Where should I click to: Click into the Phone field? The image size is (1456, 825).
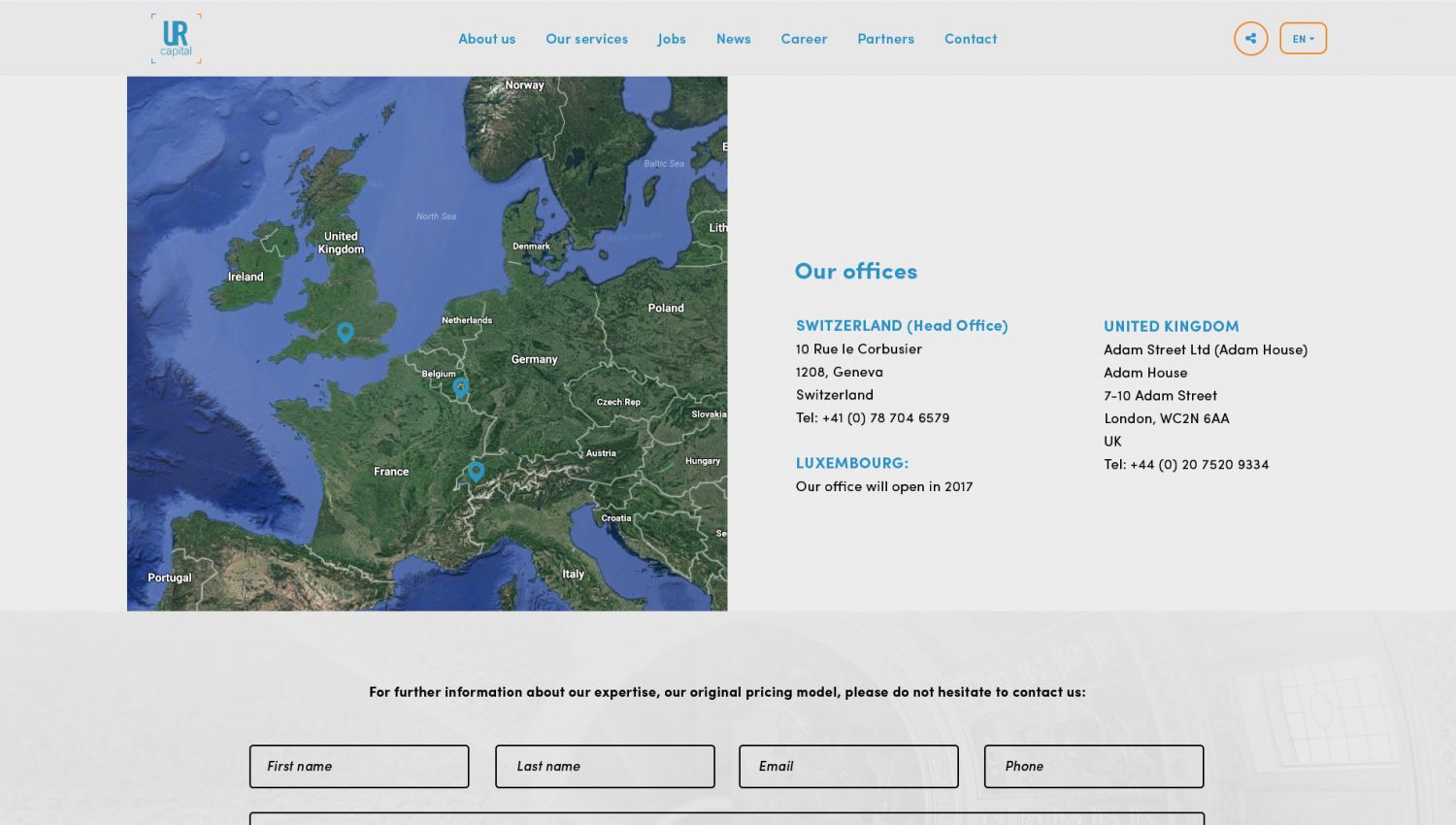1094,767
